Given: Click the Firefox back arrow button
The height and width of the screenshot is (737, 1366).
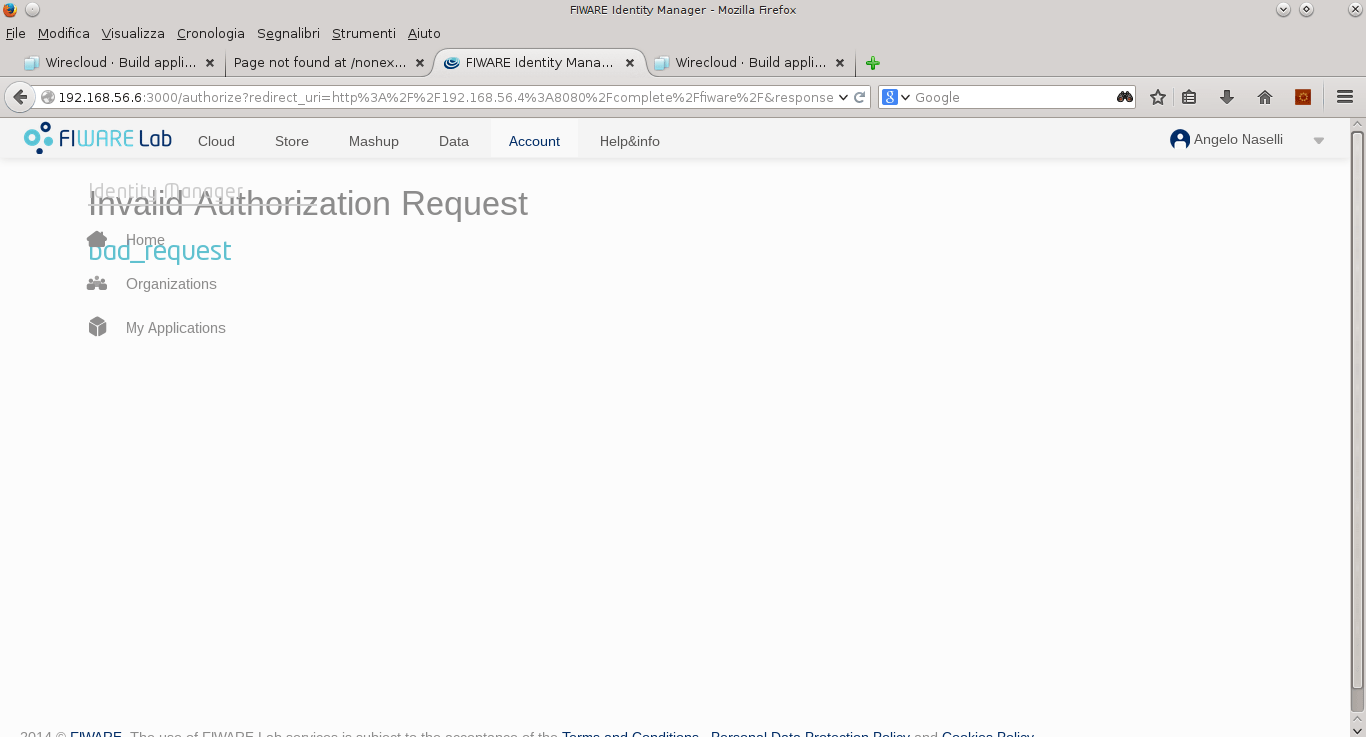Looking at the screenshot, I should tap(19, 97).
